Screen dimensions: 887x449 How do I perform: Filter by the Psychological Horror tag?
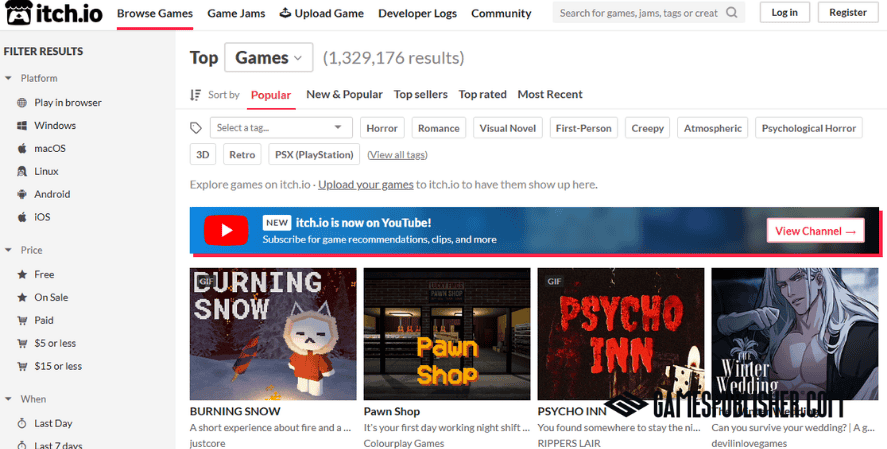point(808,128)
